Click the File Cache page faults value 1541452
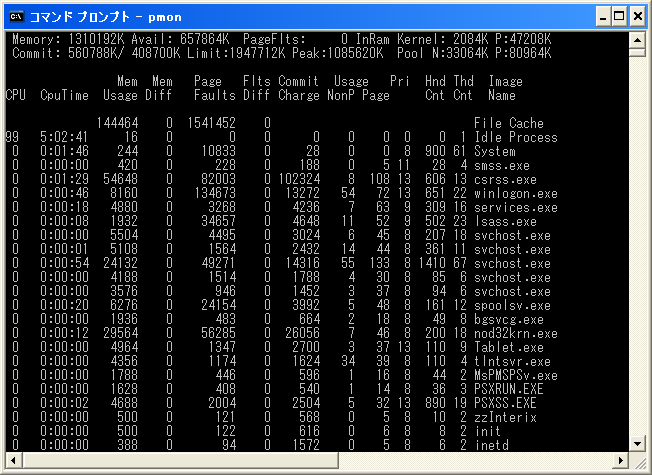This screenshot has height=475, width=652. (x=211, y=123)
